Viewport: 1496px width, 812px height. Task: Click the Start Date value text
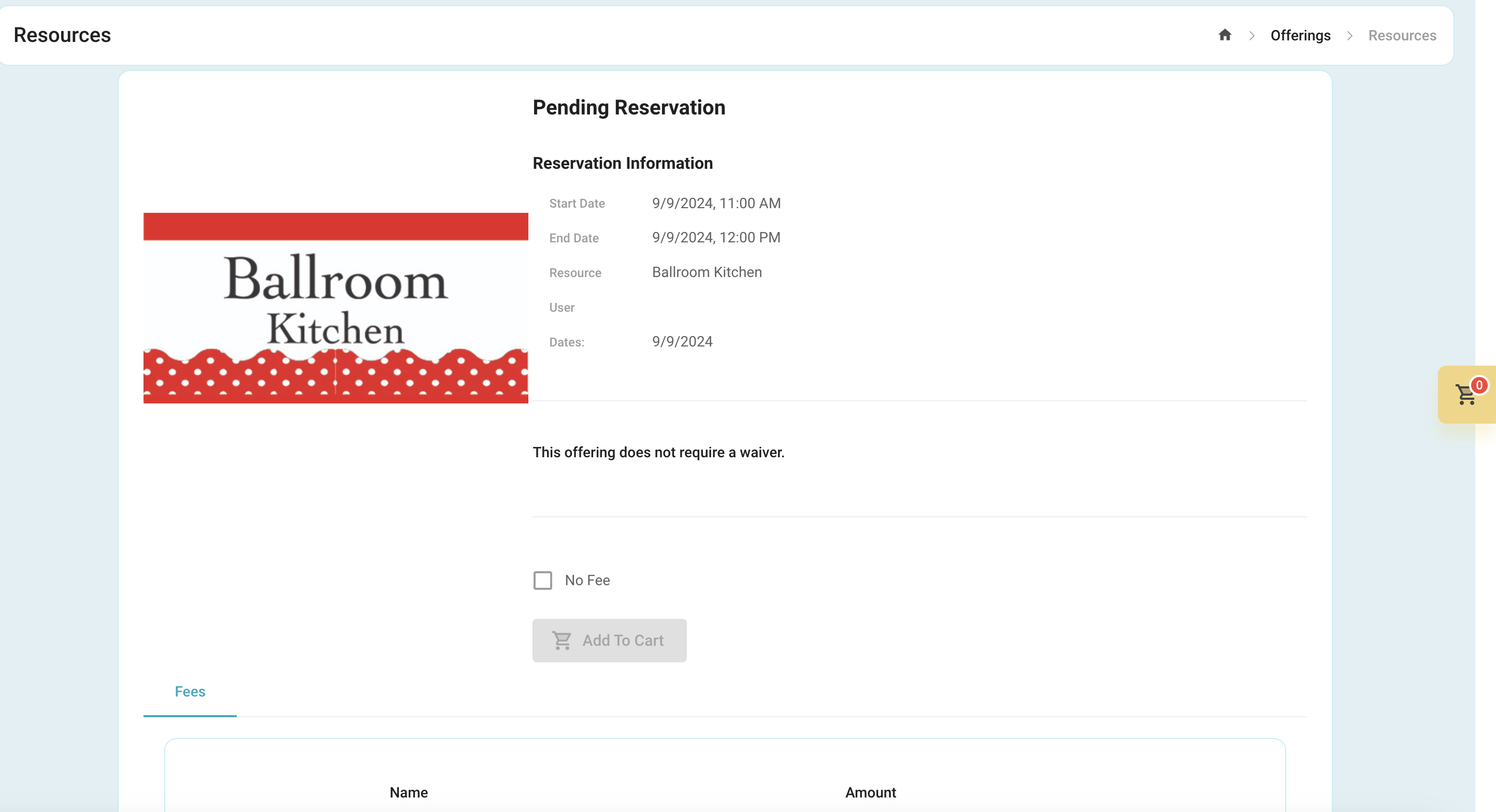click(x=716, y=203)
